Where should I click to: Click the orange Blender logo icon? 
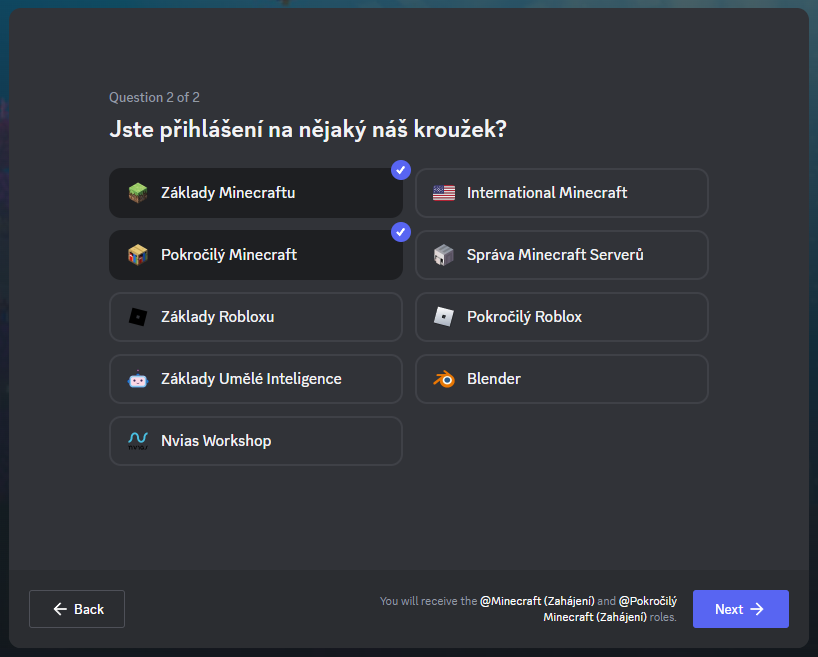pos(444,379)
